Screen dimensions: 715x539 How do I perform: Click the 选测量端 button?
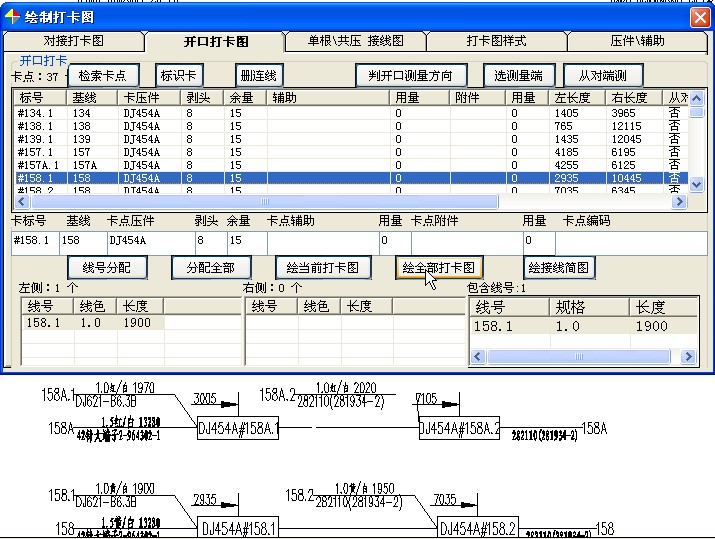click(x=518, y=76)
